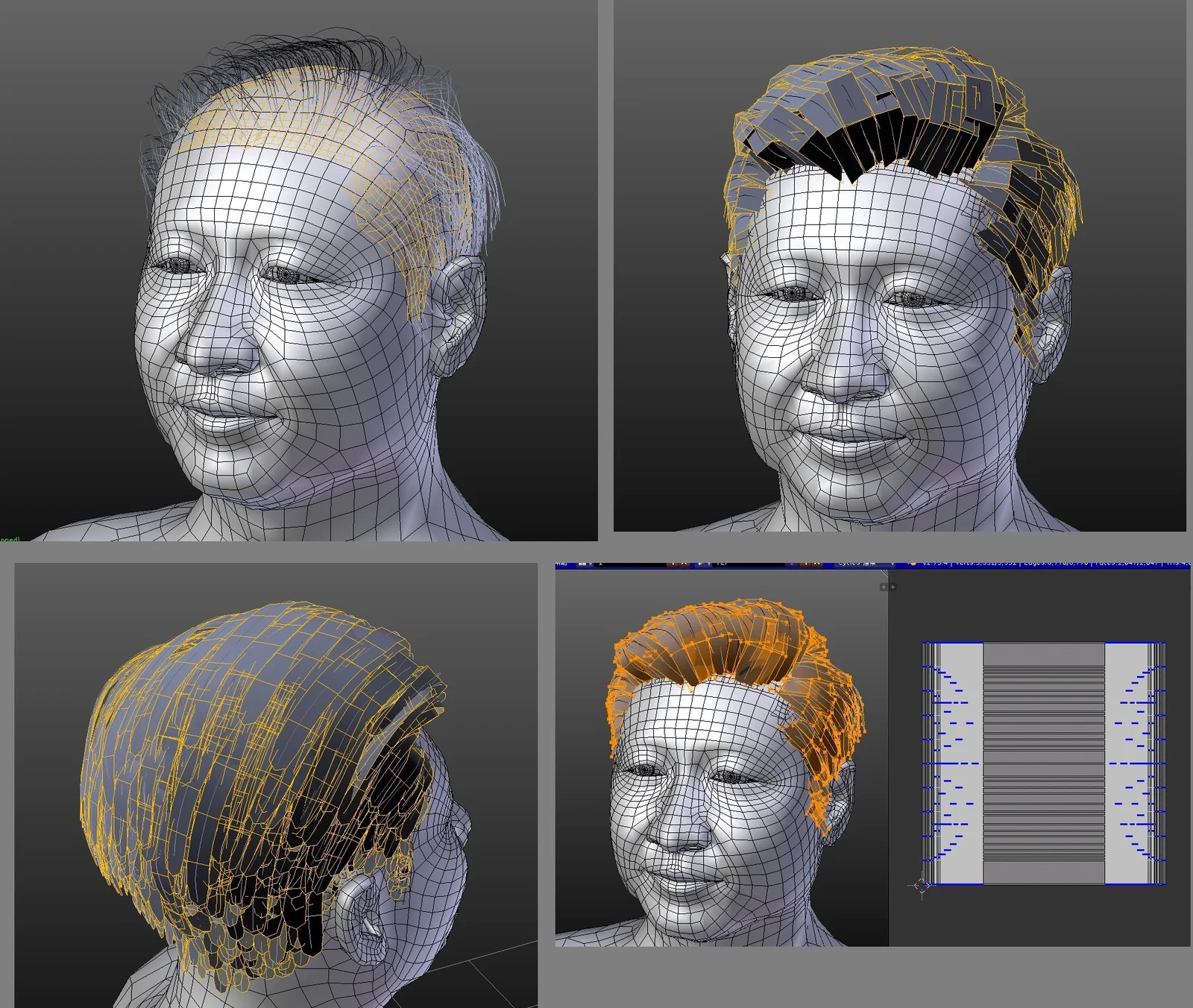
Task: Click the unlink X icon beside the scene name field
Action: click(817, 564)
